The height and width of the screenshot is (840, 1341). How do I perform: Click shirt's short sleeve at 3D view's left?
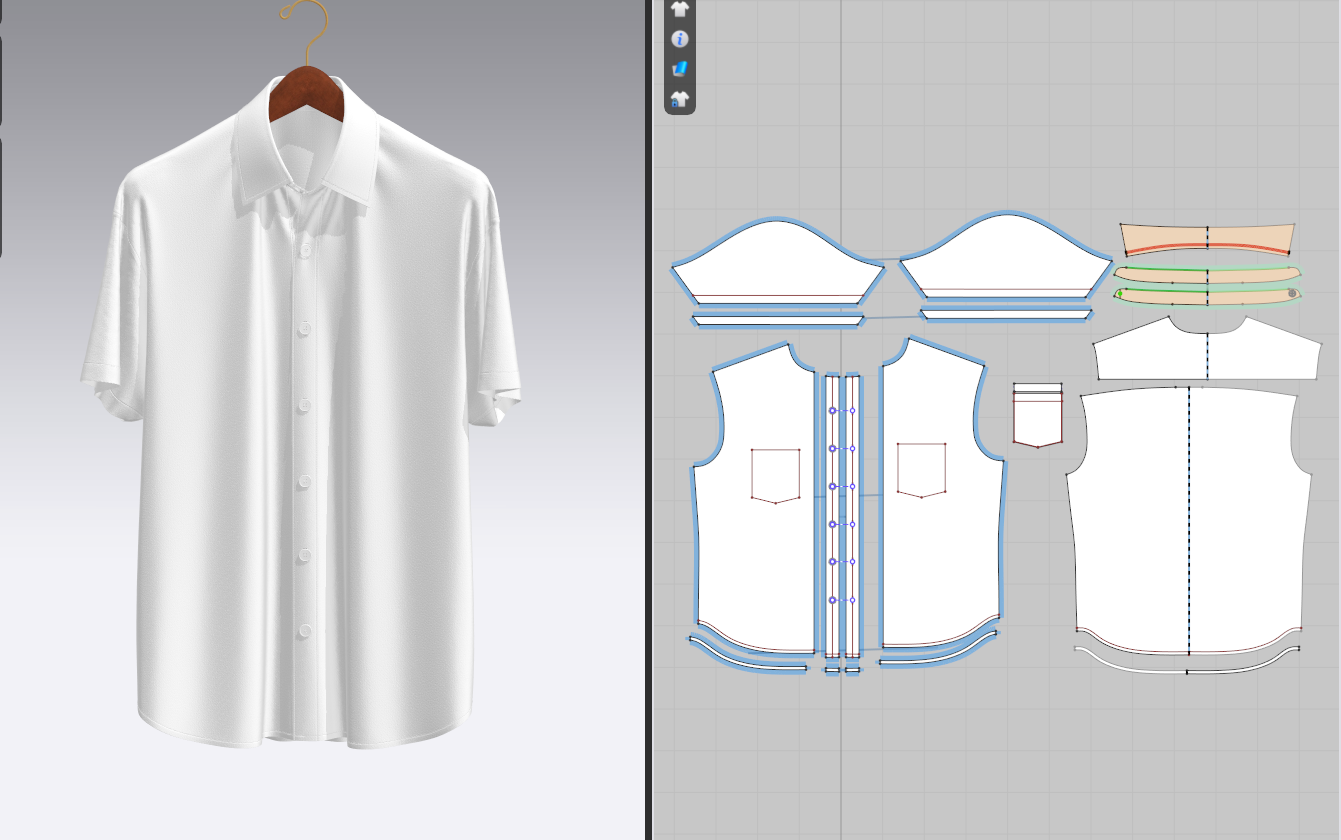(115, 300)
